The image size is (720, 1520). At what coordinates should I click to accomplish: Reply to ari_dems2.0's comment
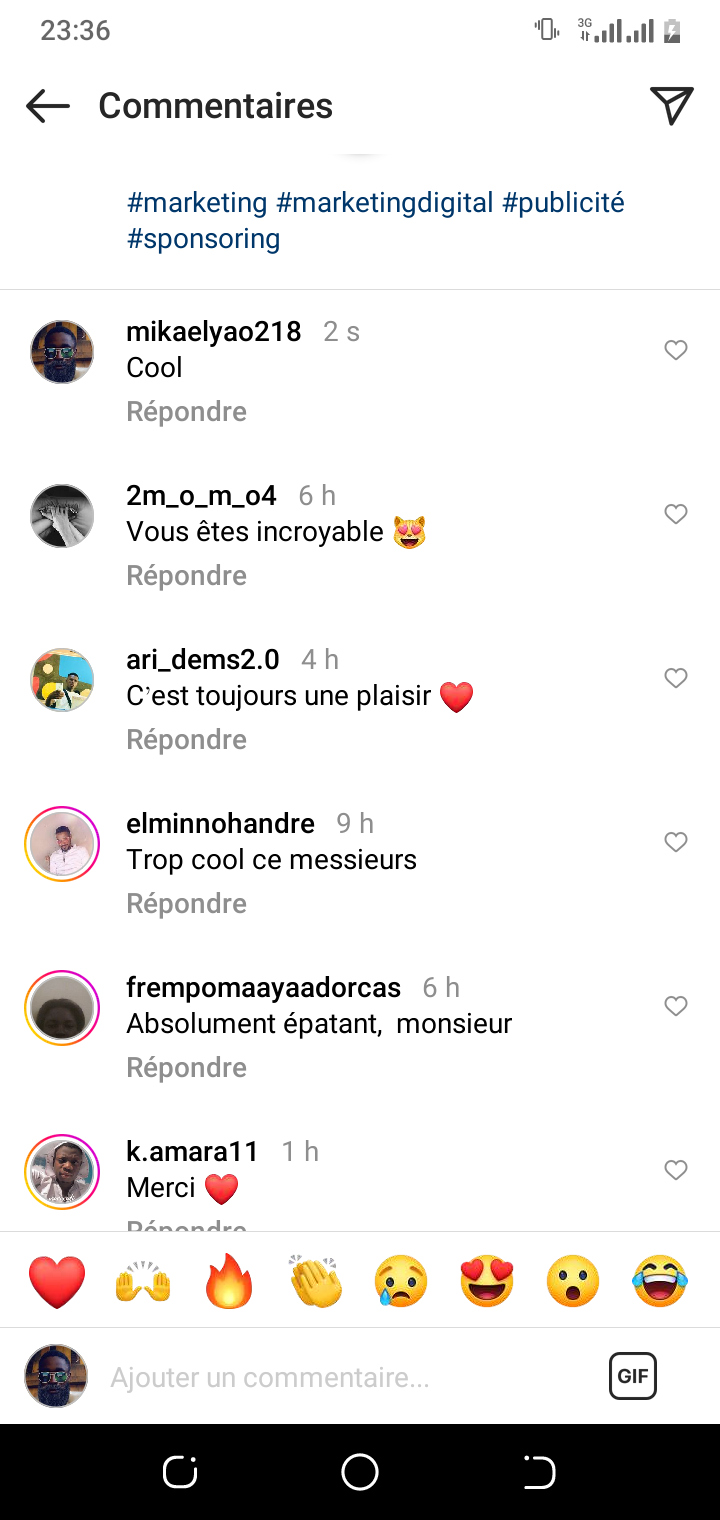tap(186, 740)
